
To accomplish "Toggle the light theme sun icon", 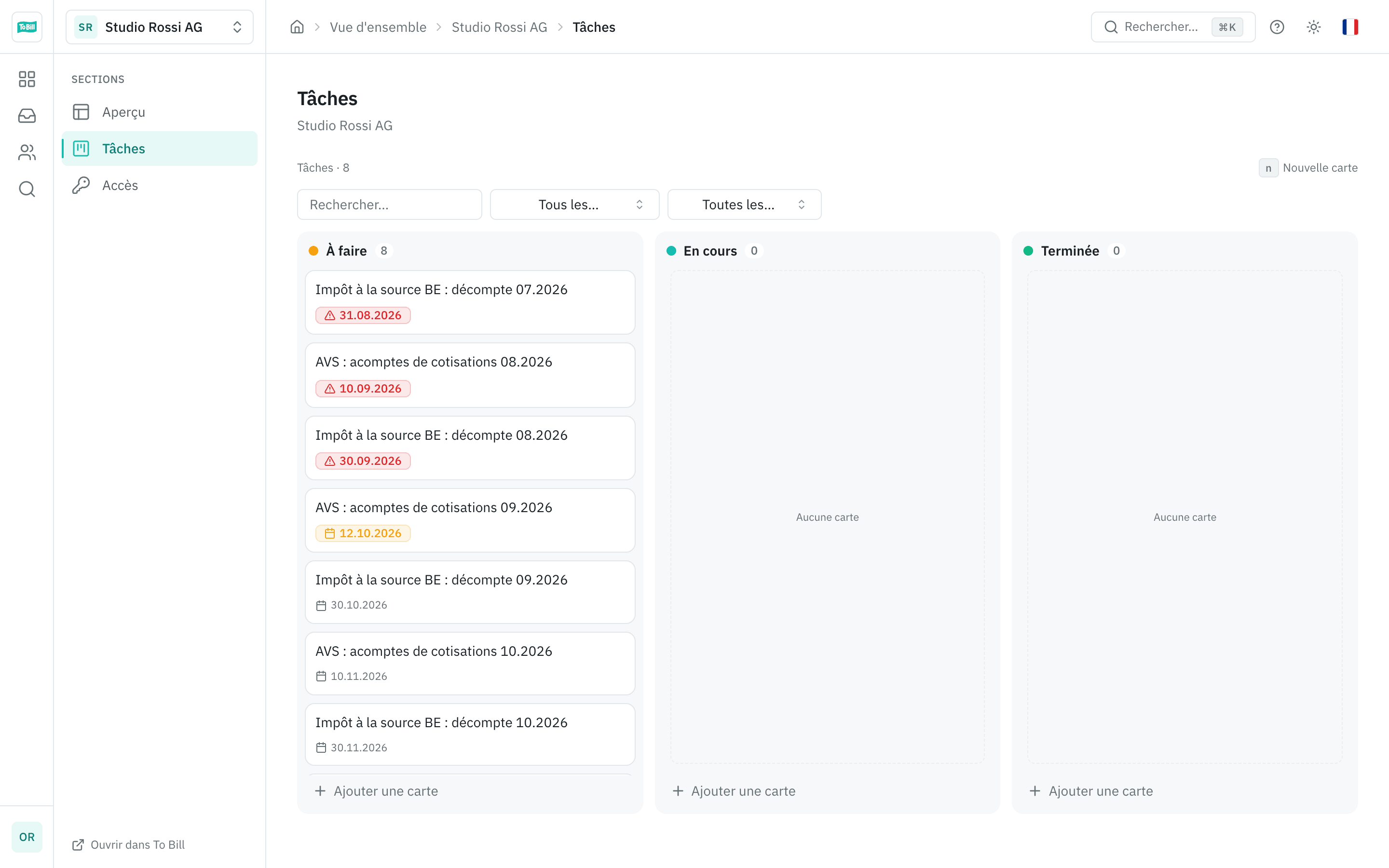I will coord(1313,27).
